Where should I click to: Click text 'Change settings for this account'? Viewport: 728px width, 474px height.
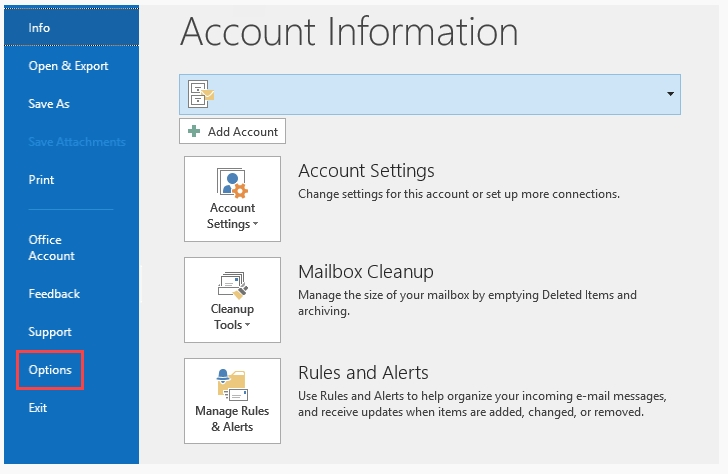point(384,194)
